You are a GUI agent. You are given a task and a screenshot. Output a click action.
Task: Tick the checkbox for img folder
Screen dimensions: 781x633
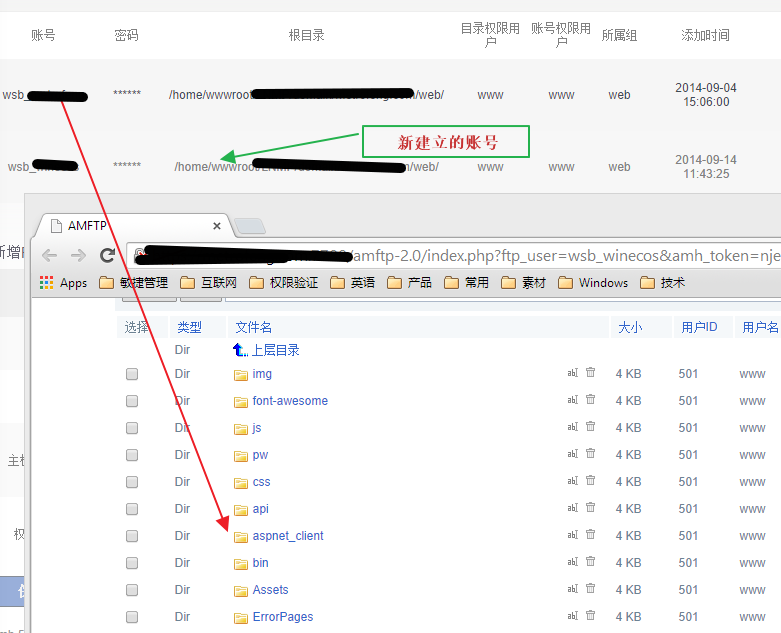[x=132, y=374]
